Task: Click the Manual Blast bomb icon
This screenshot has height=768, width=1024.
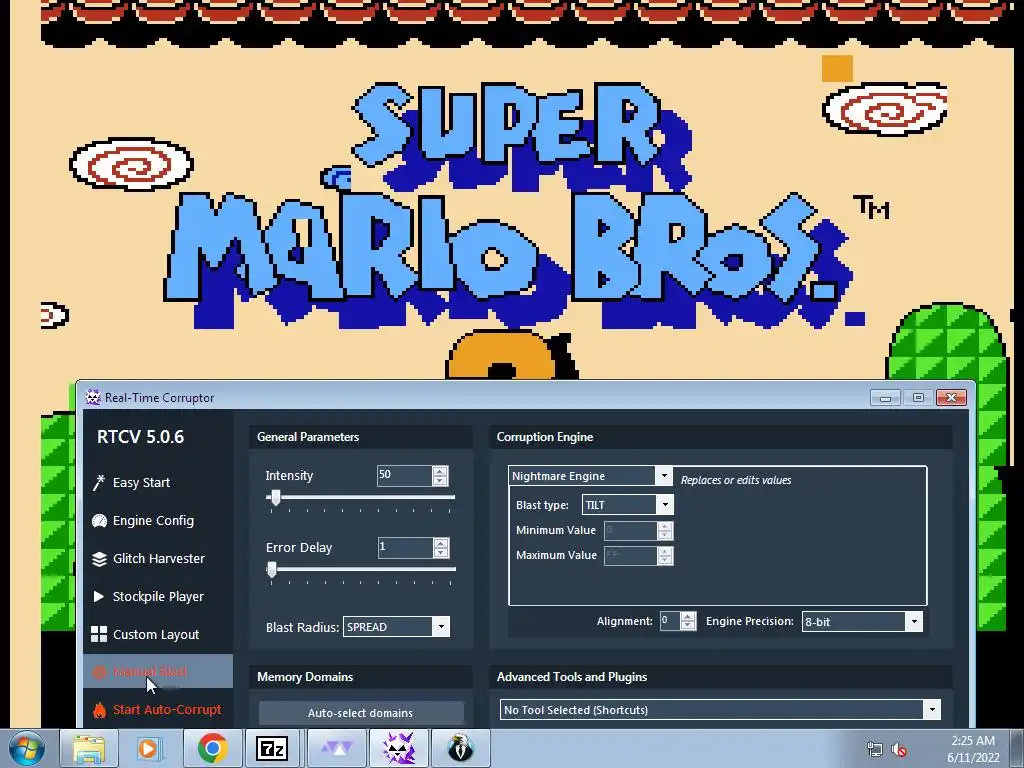Action: (99, 672)
